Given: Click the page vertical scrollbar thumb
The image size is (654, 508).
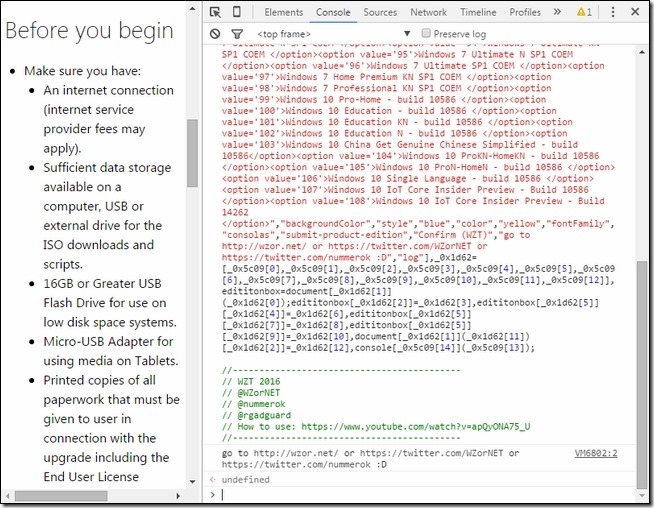Looking at the screenshot, I should tap(192, 153).
